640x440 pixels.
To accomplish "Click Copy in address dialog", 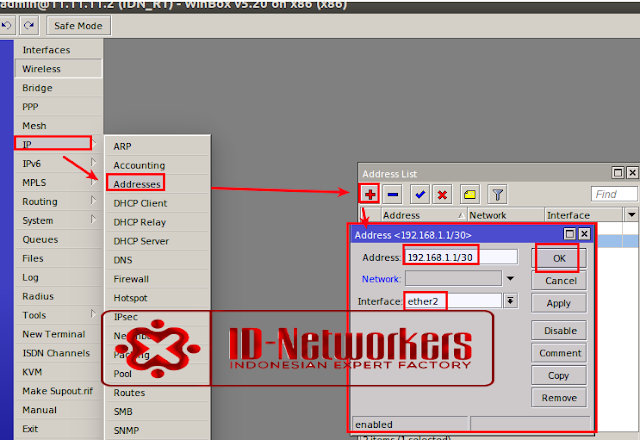I will click(559, 376).
